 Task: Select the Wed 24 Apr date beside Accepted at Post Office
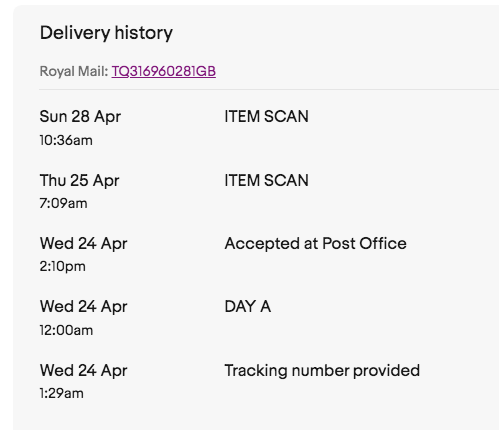[x=83, y=243]
